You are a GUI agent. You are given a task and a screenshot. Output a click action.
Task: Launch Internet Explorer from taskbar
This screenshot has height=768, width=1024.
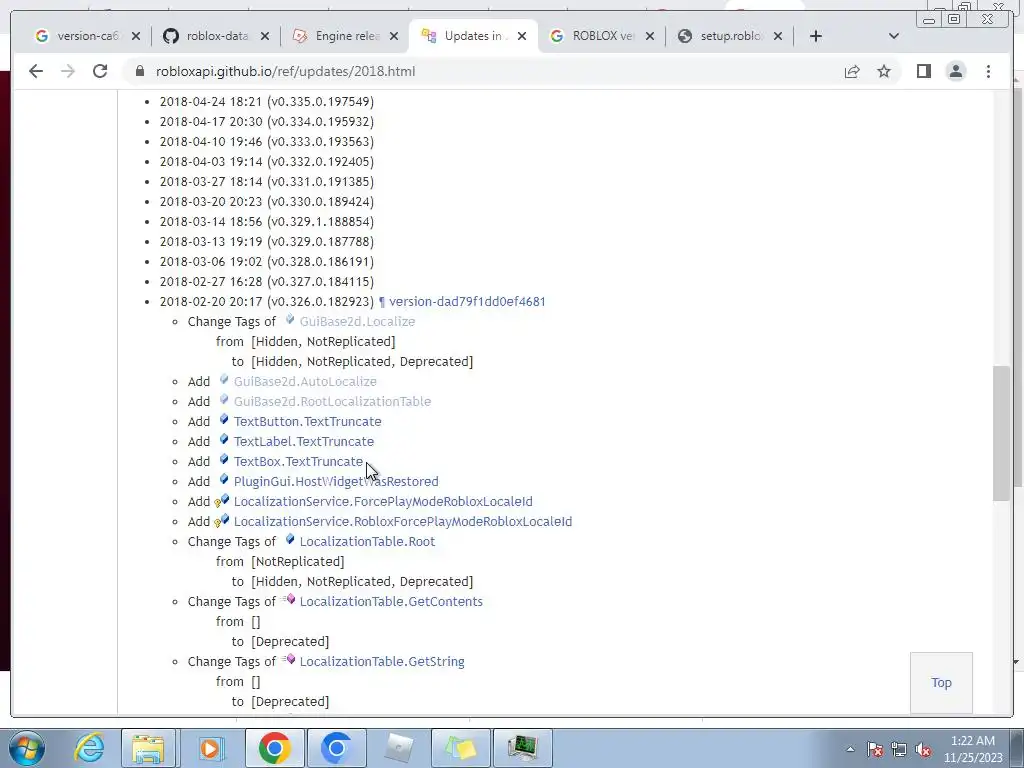[x=88, y=748]
